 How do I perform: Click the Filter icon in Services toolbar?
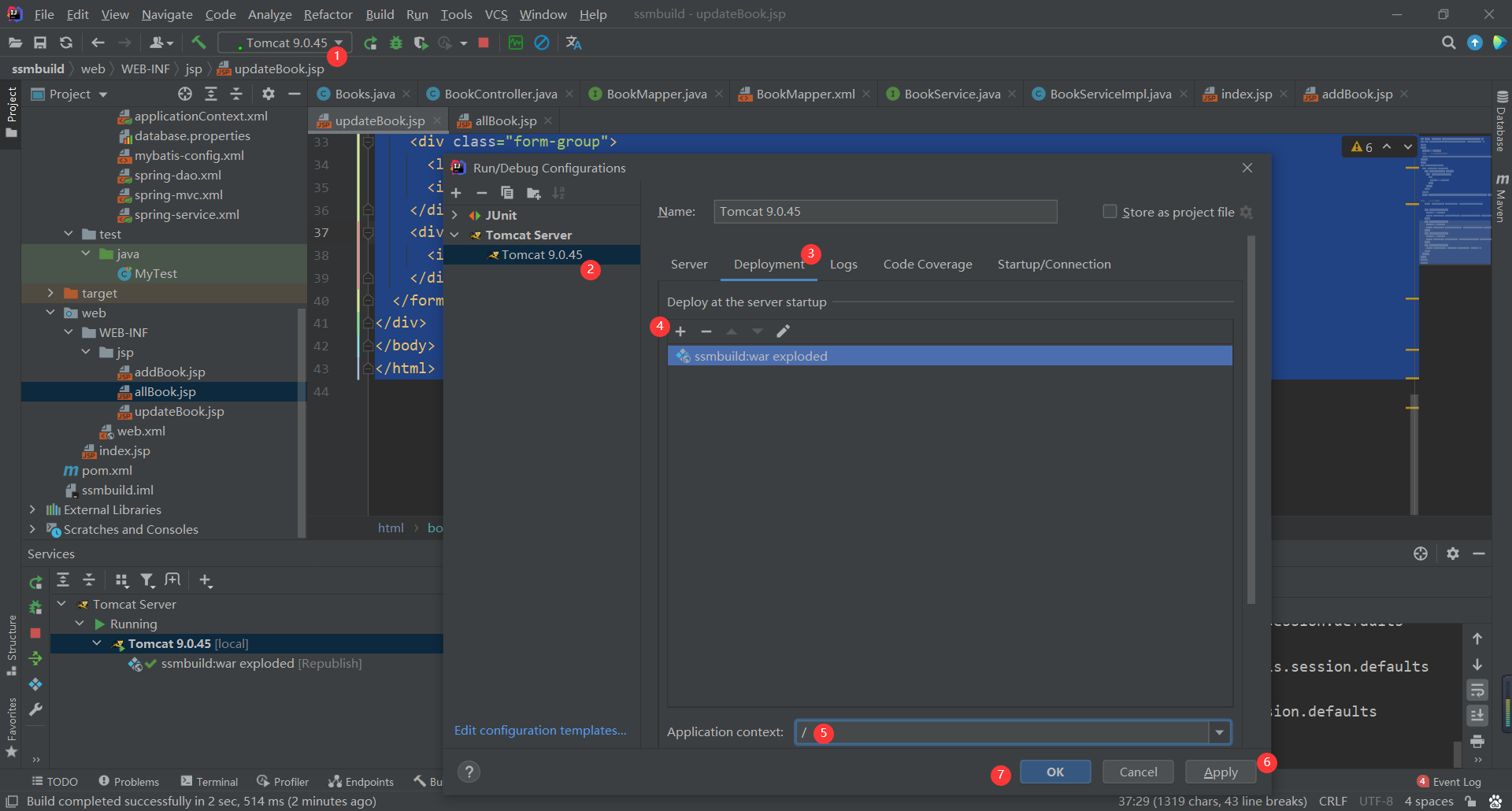click(147, 580)
